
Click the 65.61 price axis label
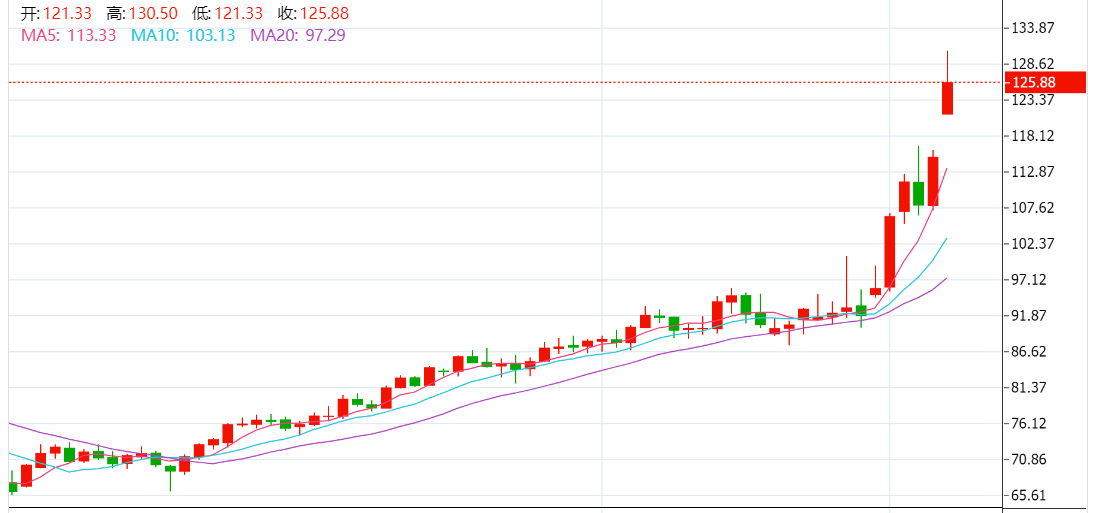point(1029,496)
